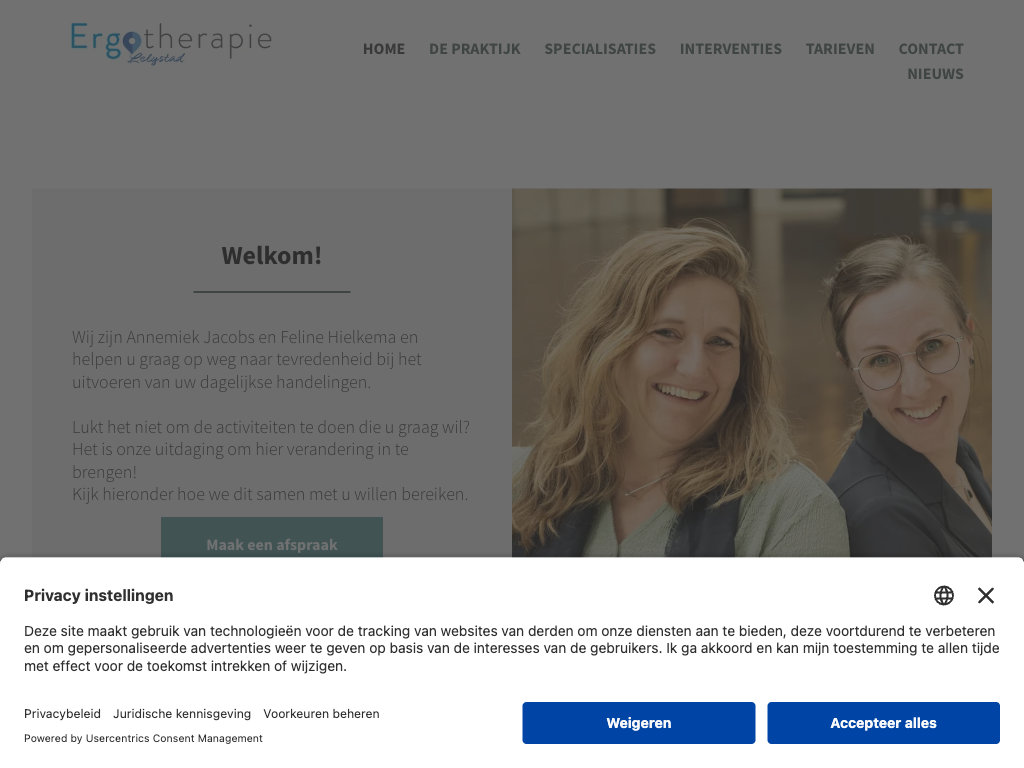The image size is (1024, 768).
Task: Open the DE PRAKTIJK menu
Action: [475, 49]
